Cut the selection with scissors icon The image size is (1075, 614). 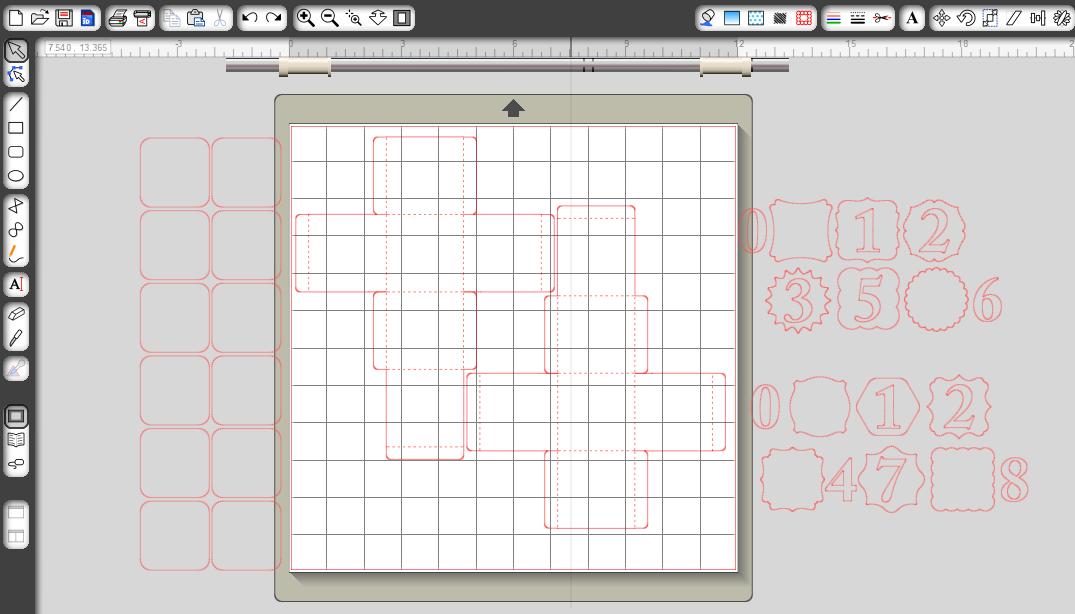coord(219,18)
